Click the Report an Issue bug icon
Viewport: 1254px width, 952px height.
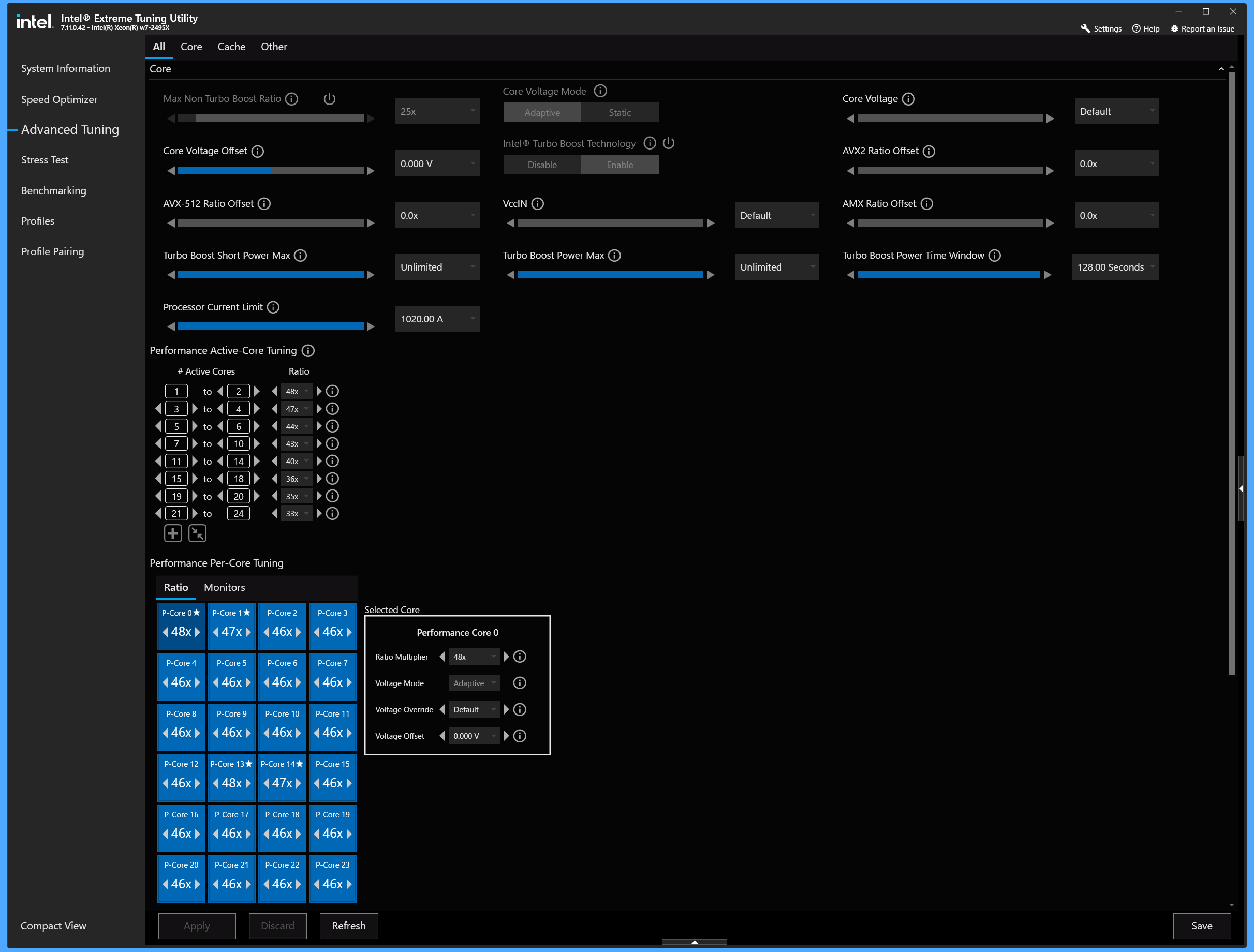point(1174,28)
